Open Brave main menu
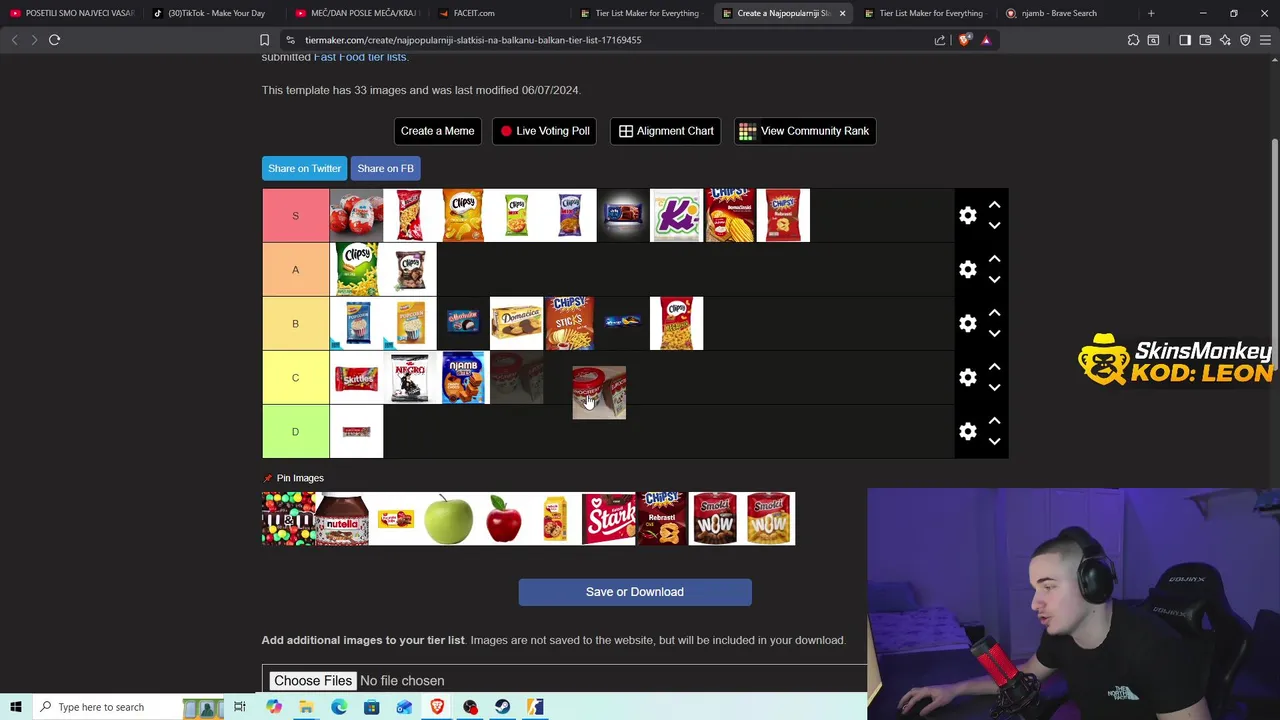 (x=1265, y=40)
